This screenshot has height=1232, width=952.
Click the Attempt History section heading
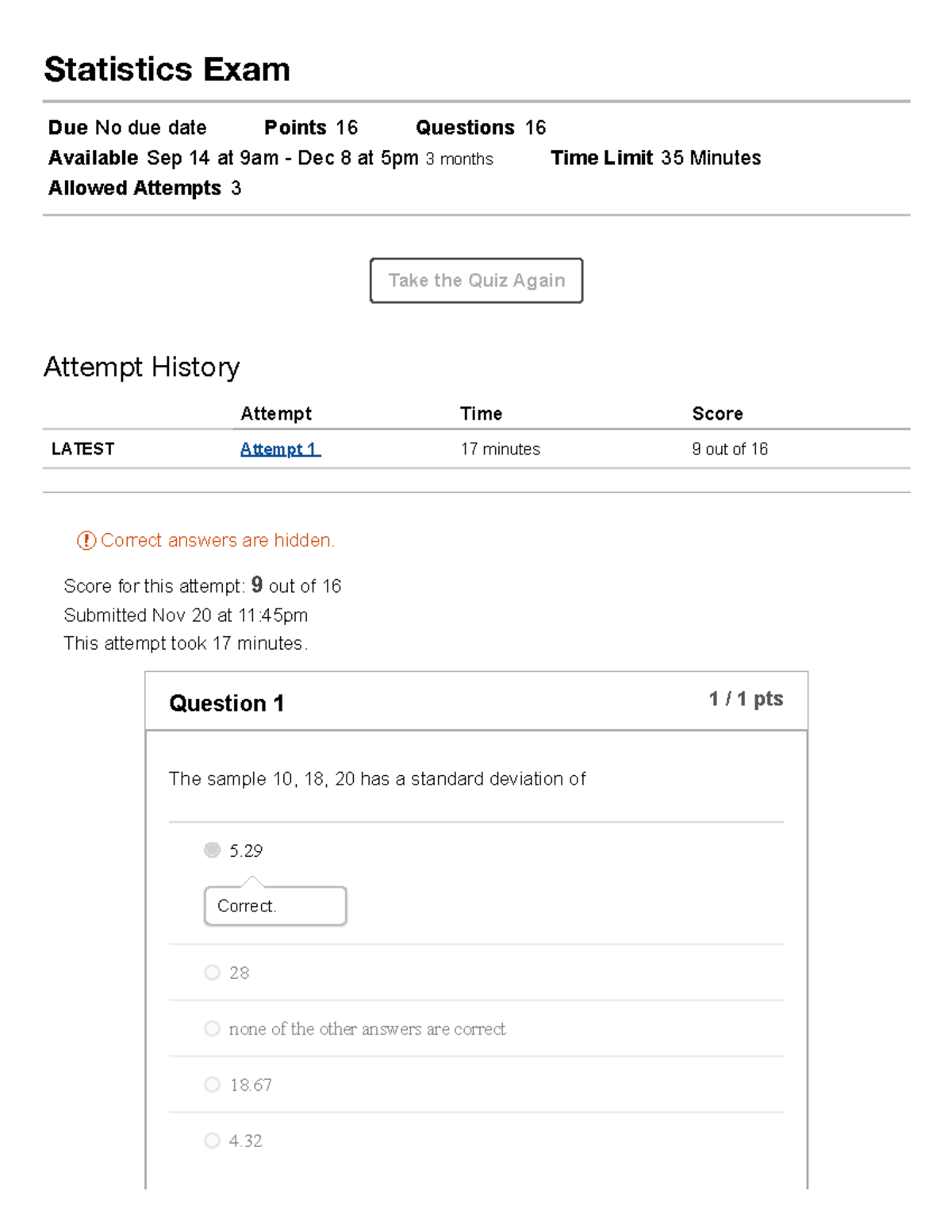(x=141, y=367)
